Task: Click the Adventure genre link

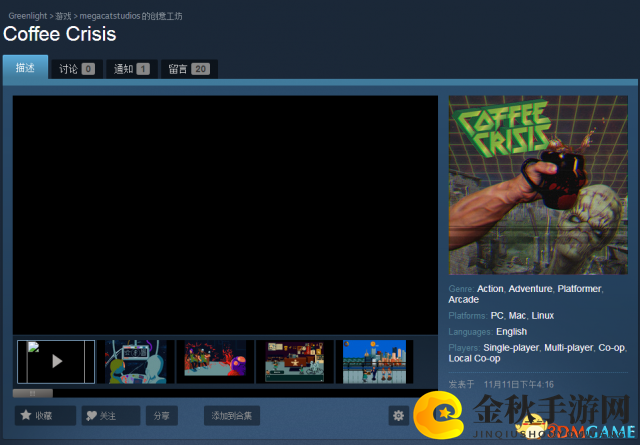Action: coord(530,289)
